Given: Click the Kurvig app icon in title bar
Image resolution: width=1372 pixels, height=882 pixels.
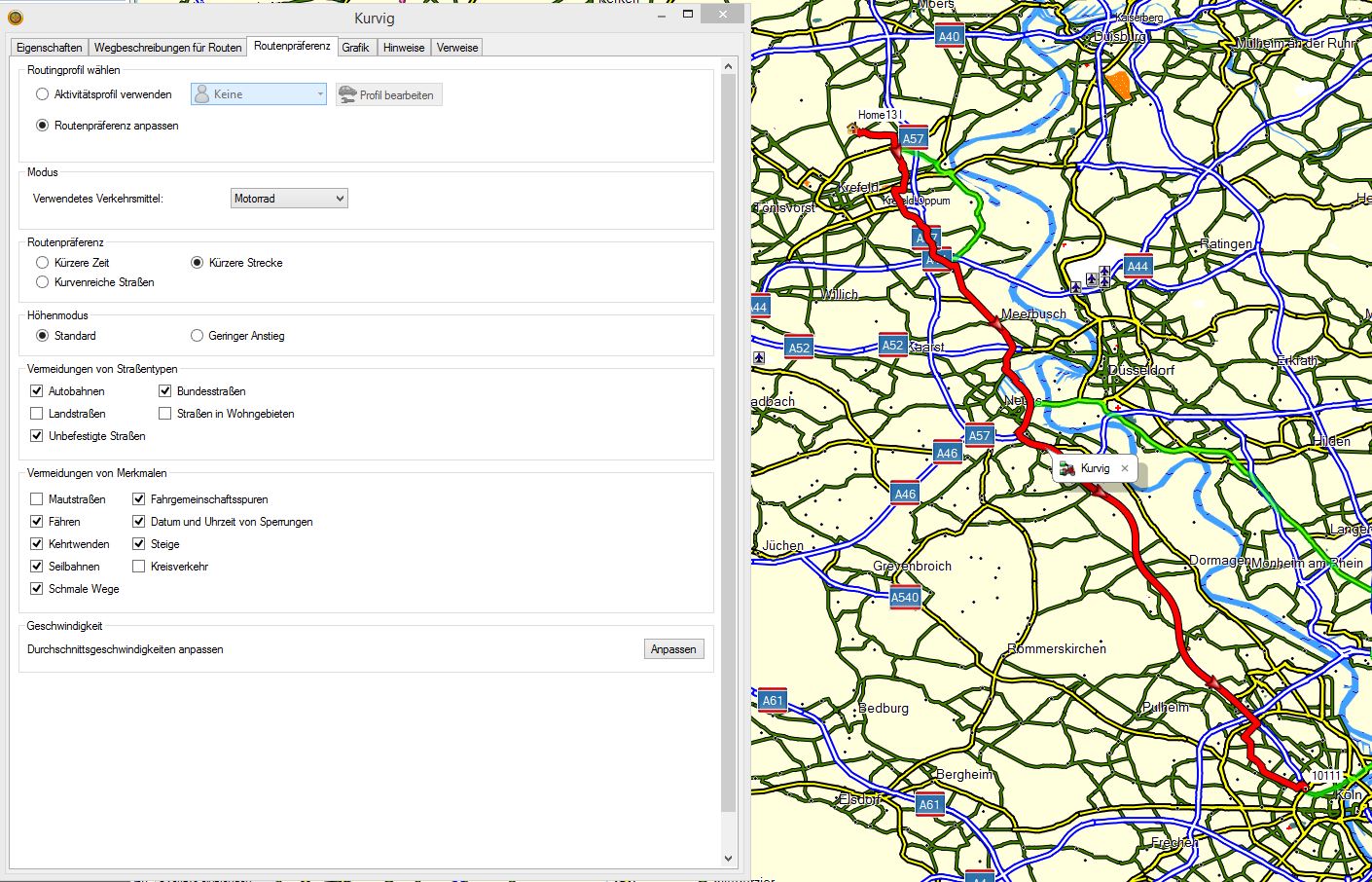Looking at the screenshot, I should [16, 18].
